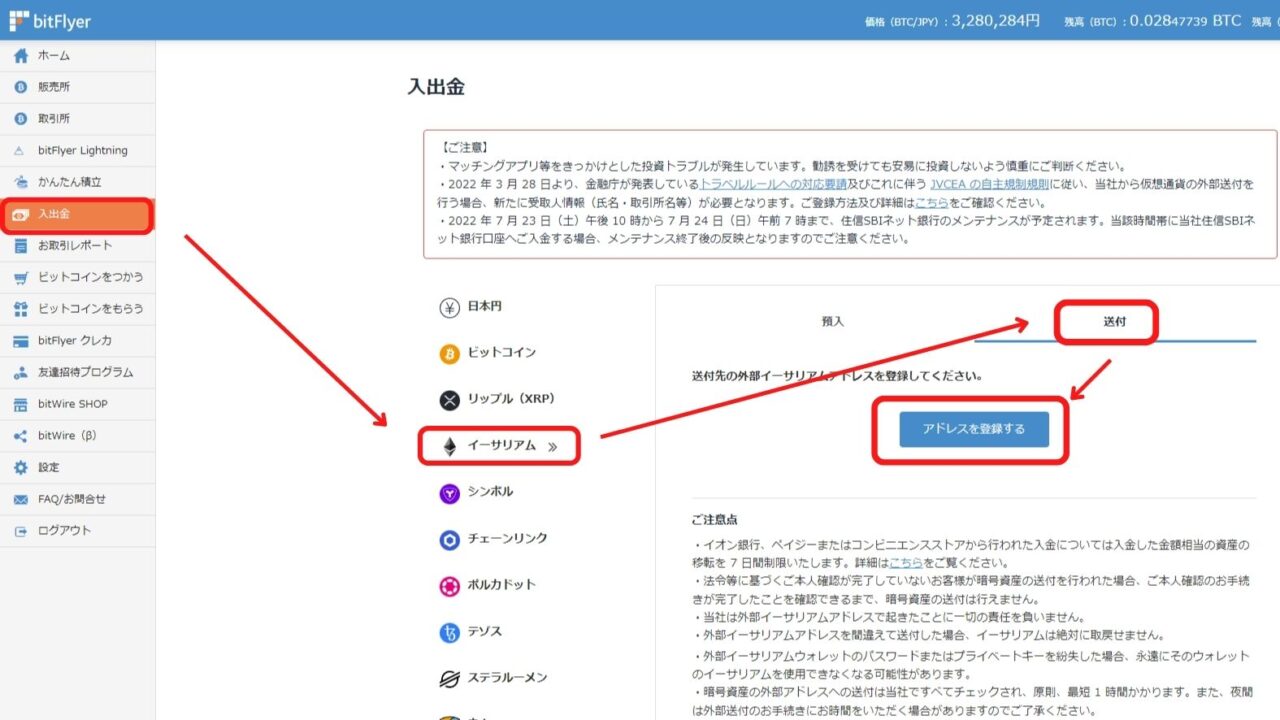Click the bitWire (β) share icon

tap(20, 436)
